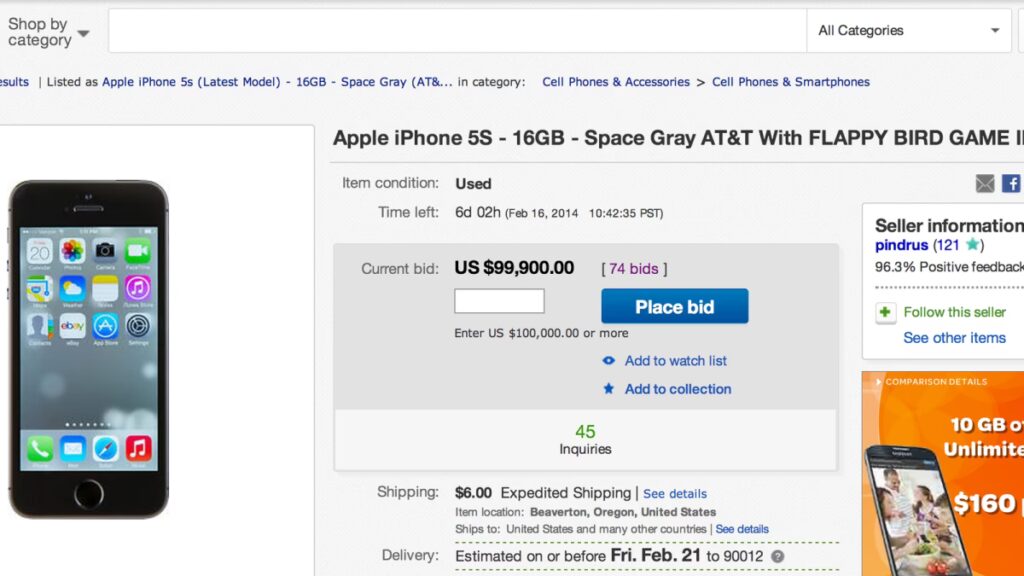Viewport: 1024px width, 576px height.
Task: Click See other items link
Action: click(954, 338)
